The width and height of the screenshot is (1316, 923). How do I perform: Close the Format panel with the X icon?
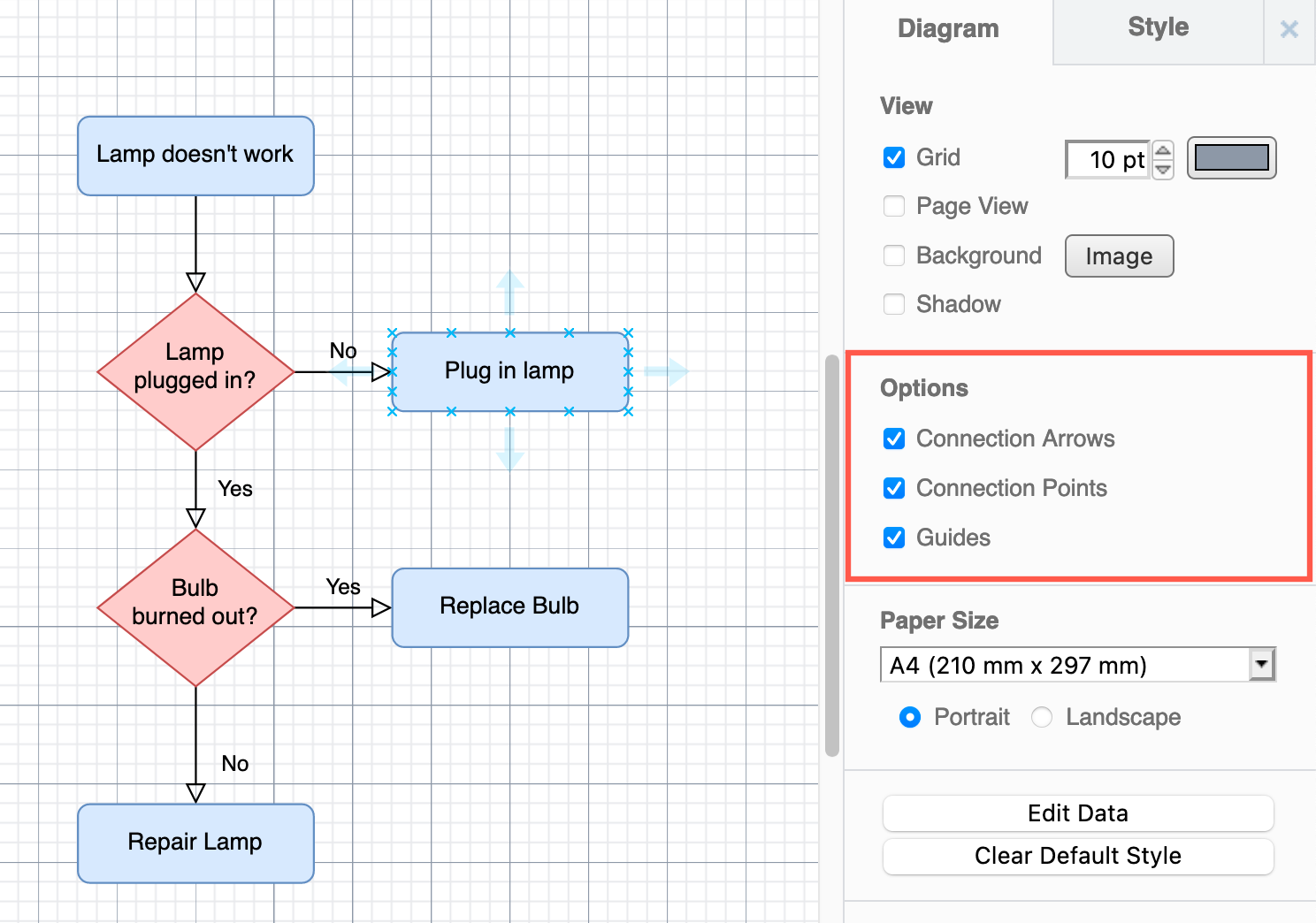(1289, 29)
